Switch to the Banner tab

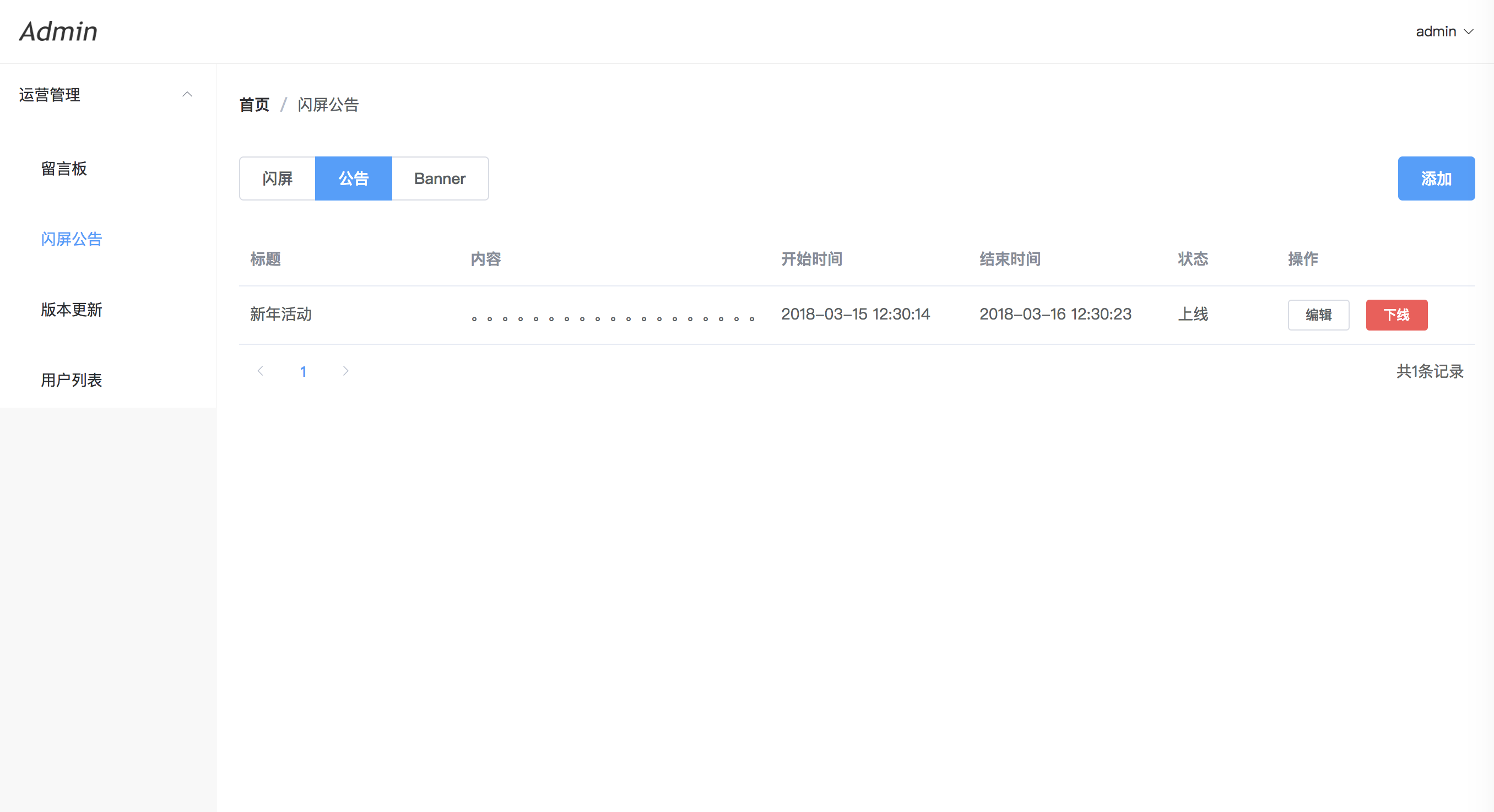pos(440,178)
